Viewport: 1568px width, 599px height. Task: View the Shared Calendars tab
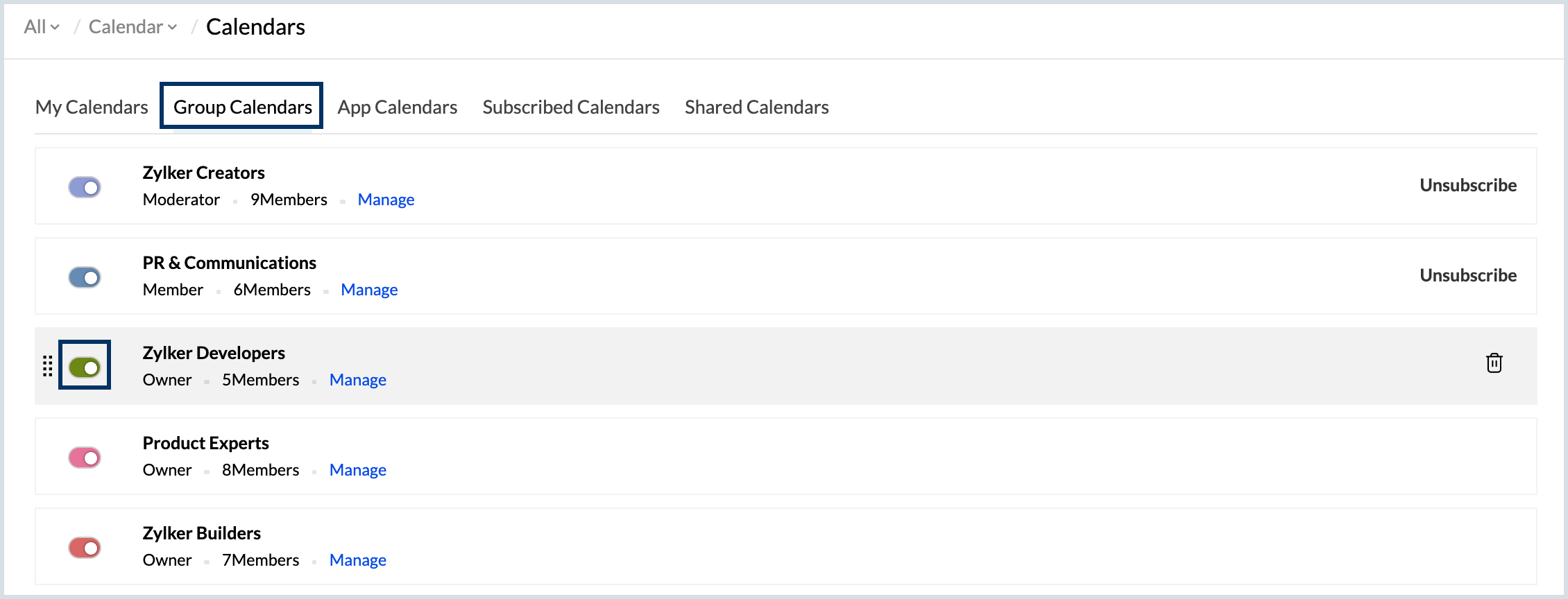point(757,107)
